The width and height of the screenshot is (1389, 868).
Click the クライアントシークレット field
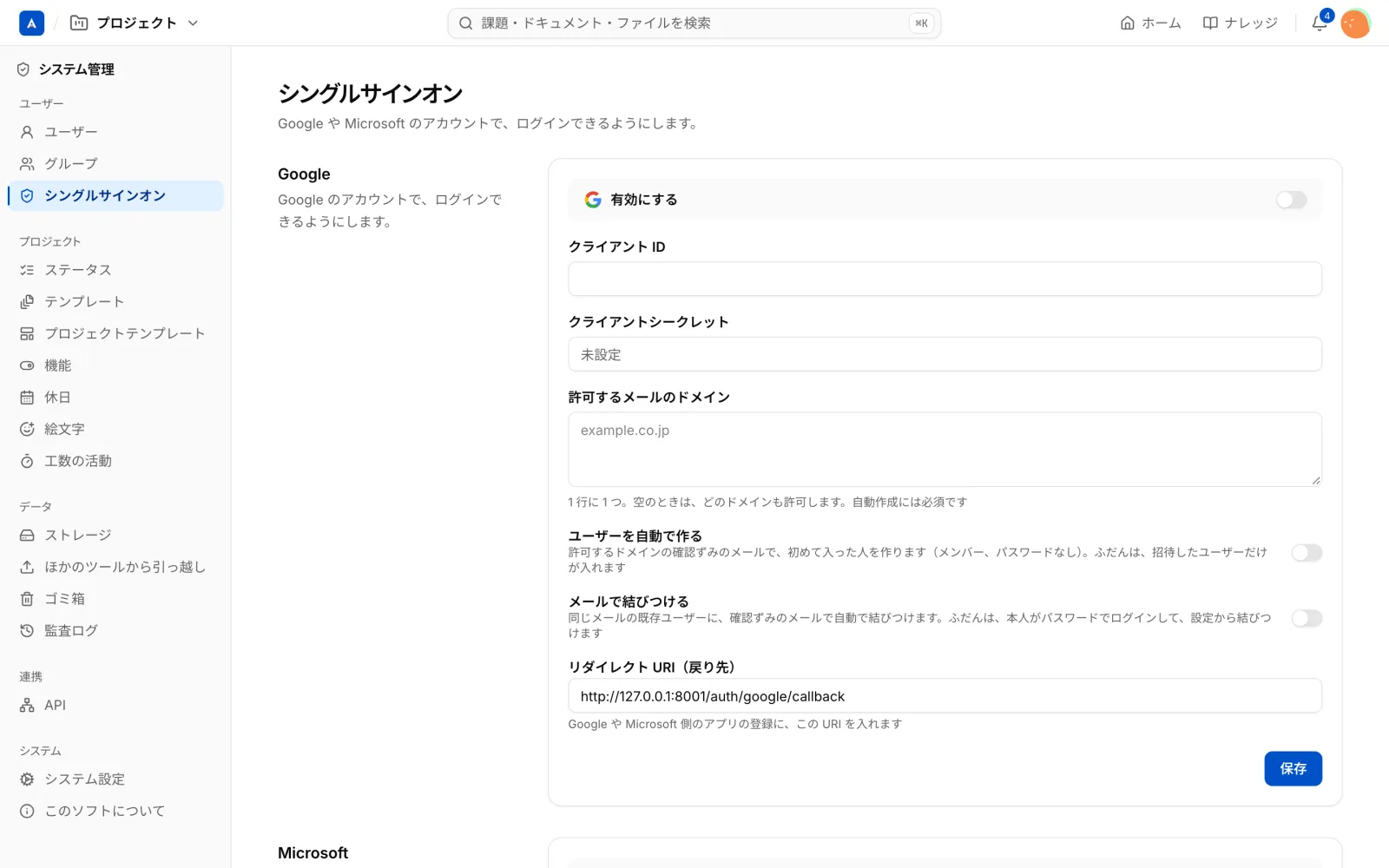tap(945, 354)
